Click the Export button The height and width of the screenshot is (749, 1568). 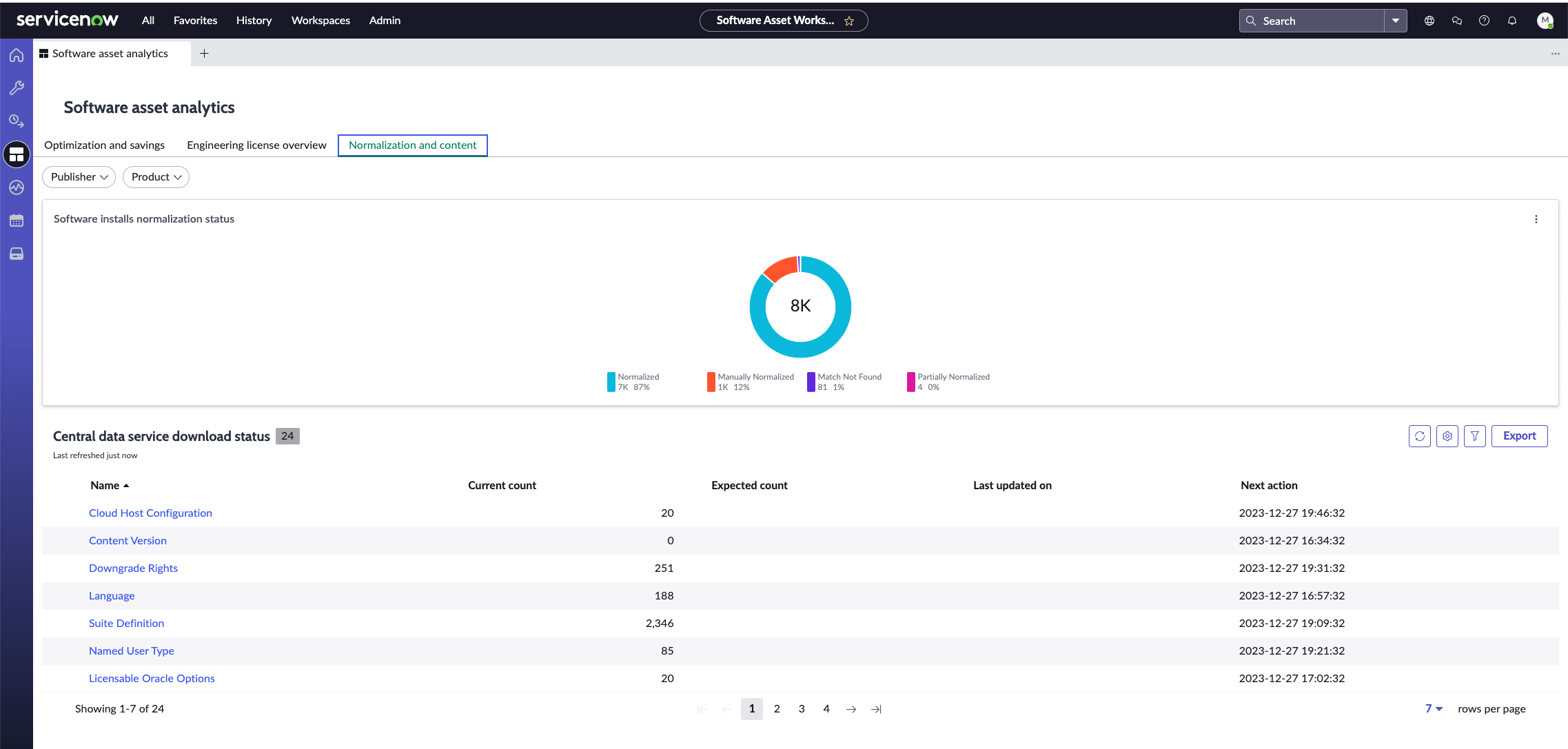pyautogui.click(x=1519, y=436)
